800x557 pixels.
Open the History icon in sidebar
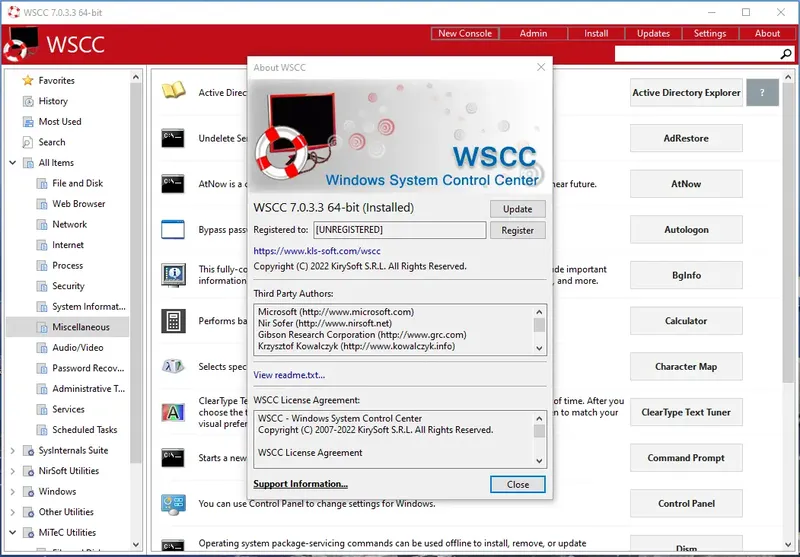point(28,101)
